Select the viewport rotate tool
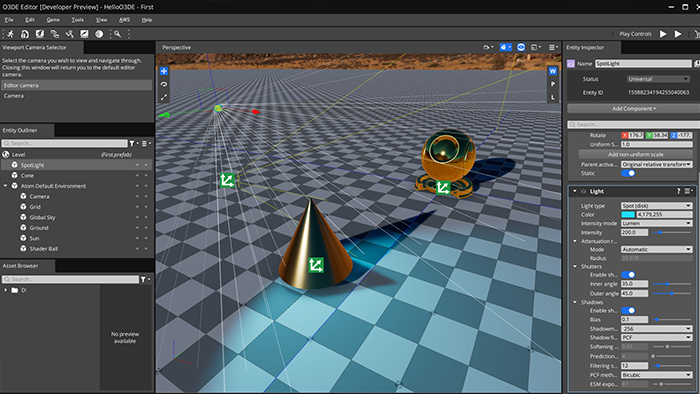 [164, 84]
